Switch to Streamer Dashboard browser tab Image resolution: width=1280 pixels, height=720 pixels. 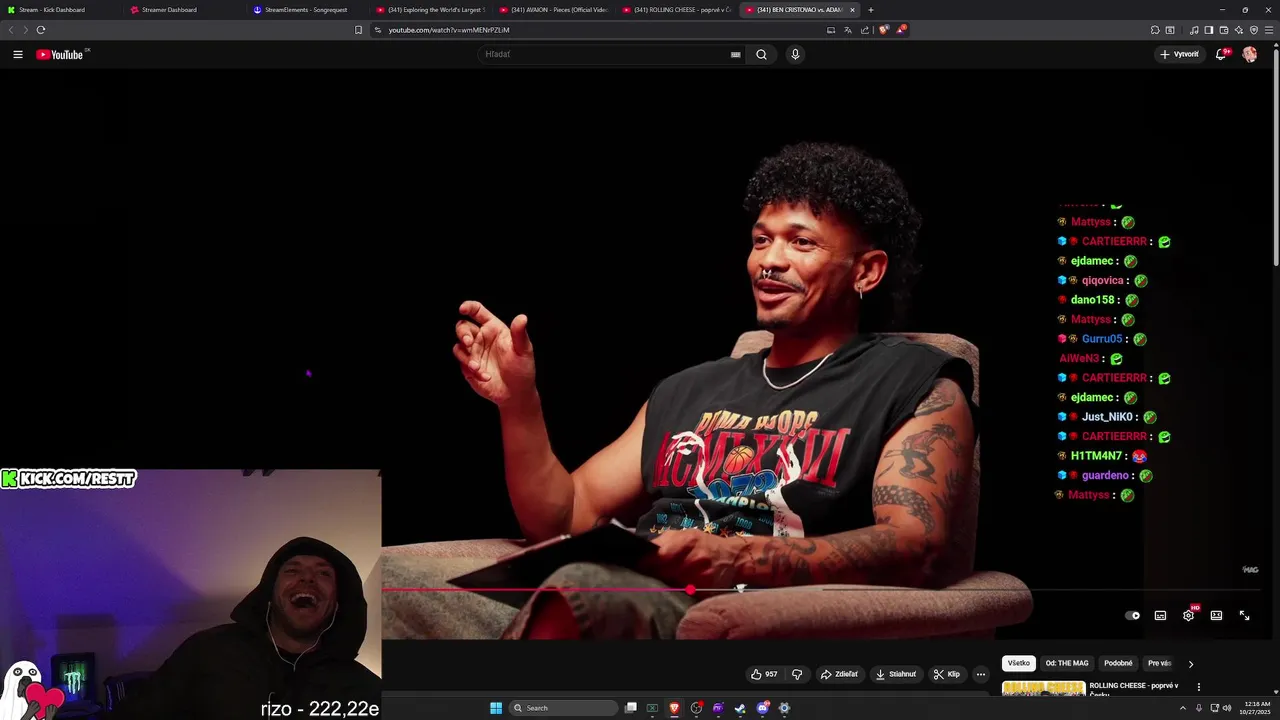[x=183, y=10]
